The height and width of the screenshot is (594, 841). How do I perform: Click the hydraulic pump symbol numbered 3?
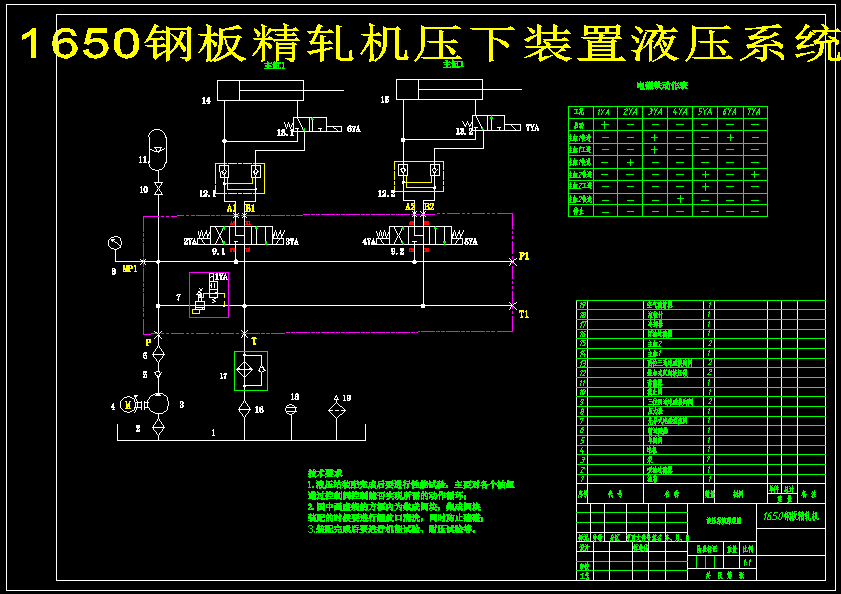(158, 404)
